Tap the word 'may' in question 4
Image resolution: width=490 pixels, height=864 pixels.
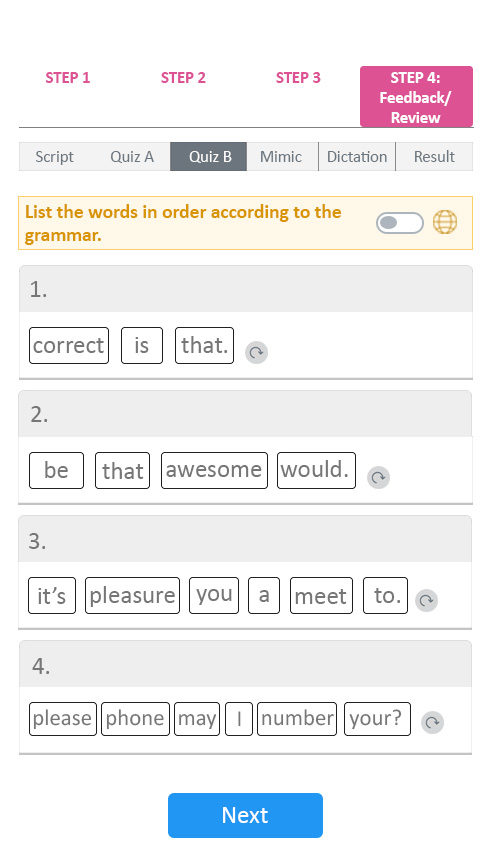tap(197, 719)
